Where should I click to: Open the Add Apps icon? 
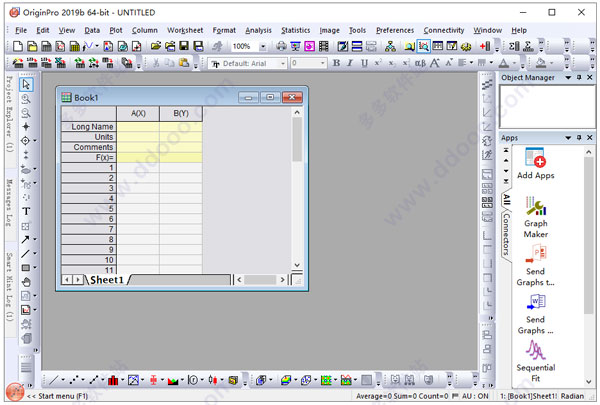point(535,163)
